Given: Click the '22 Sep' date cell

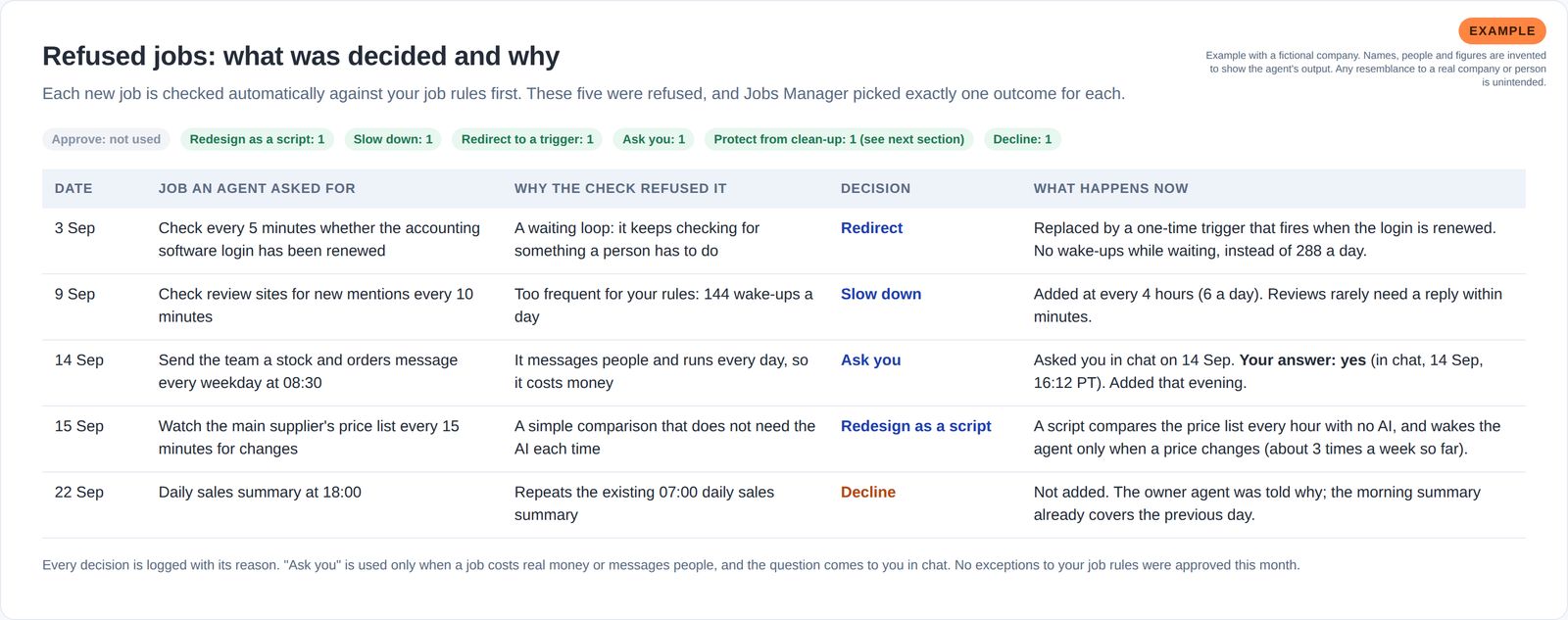Looking at the screenshot, I should 79,493.
